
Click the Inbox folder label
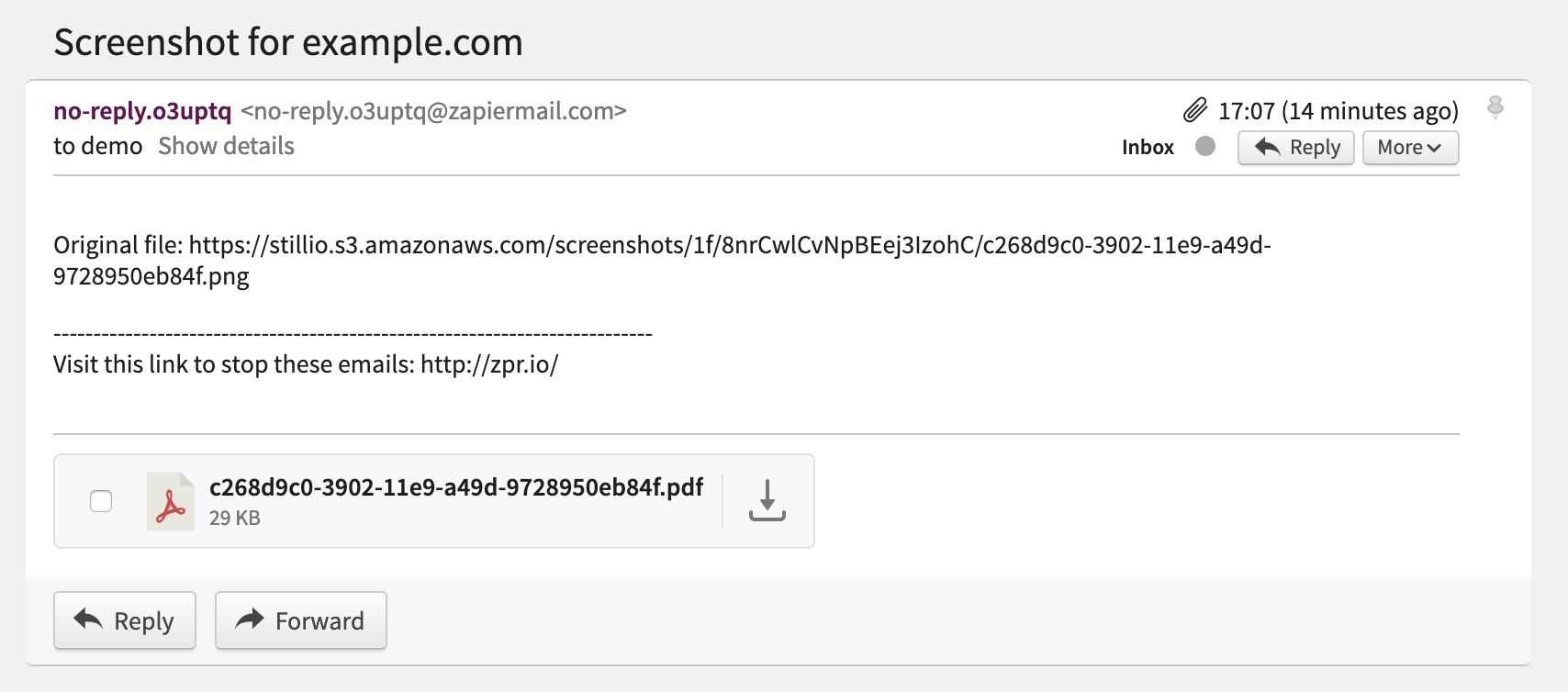coord(1148,147)
